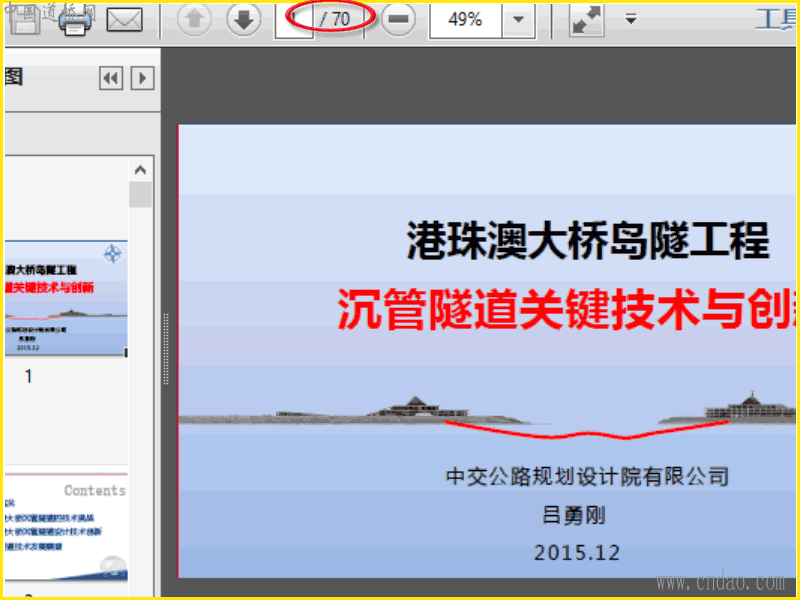Click the thumbnail panel scroll-up arrow
This screenshot has width=800, height=600.
tap(140, 170)
